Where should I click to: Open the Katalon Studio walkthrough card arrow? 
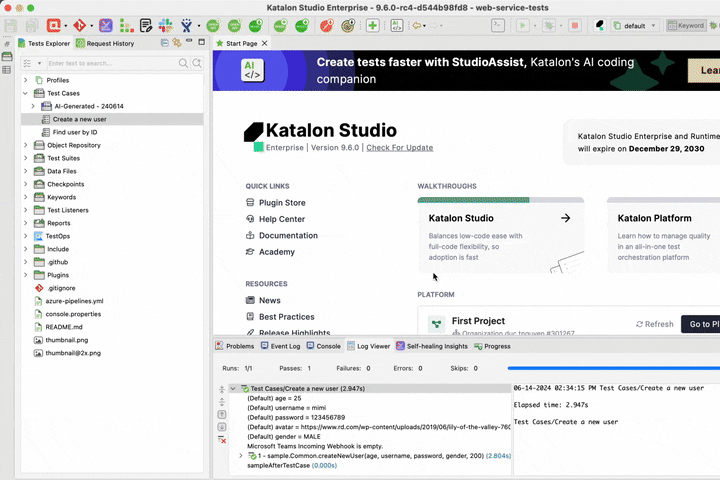(565, 218)
